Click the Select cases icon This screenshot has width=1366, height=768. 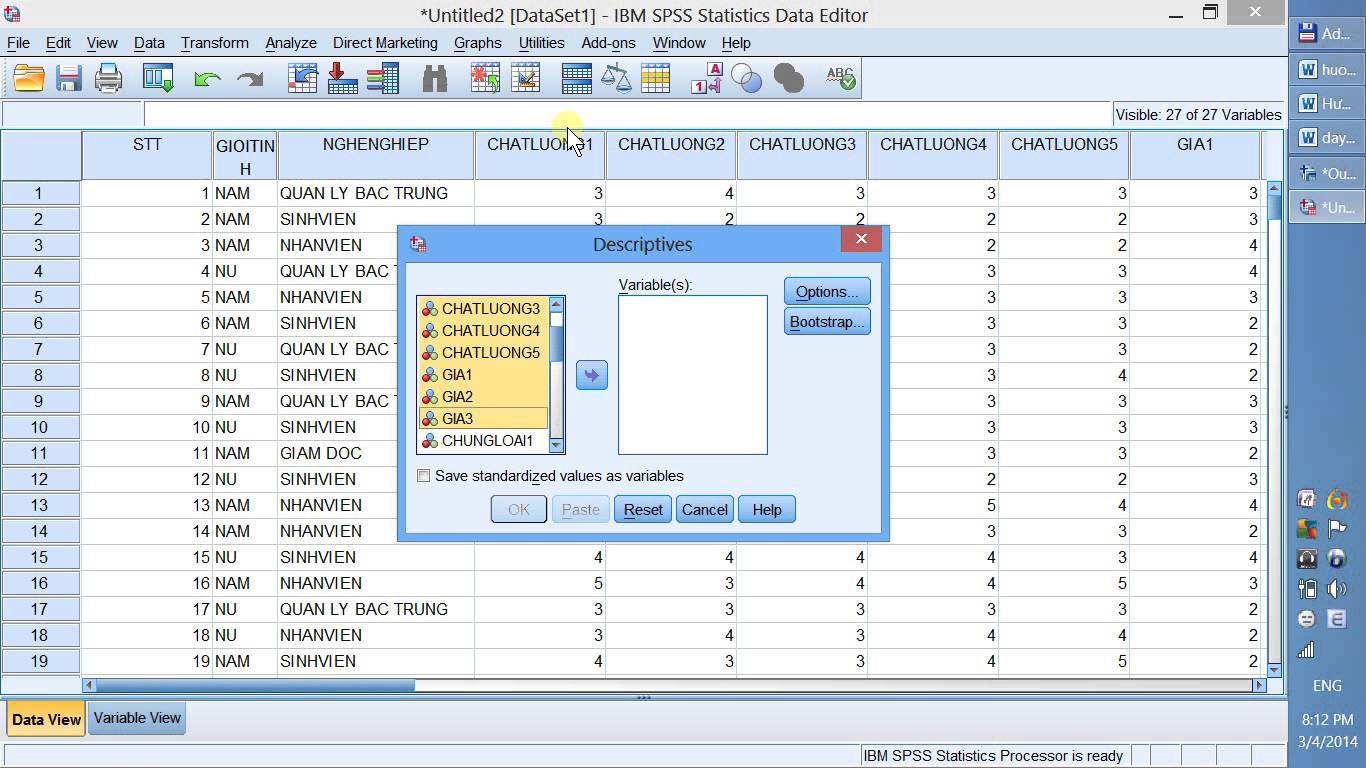(x=655, y=78)
